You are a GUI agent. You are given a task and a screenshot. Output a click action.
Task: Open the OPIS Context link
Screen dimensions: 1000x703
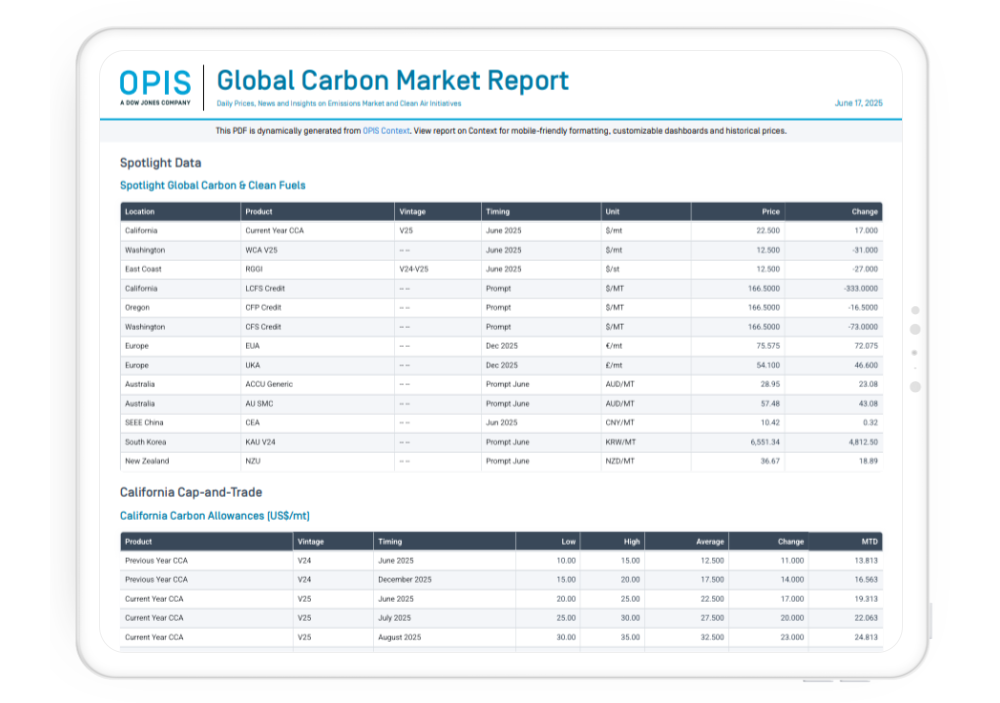[x=386, y=131]
